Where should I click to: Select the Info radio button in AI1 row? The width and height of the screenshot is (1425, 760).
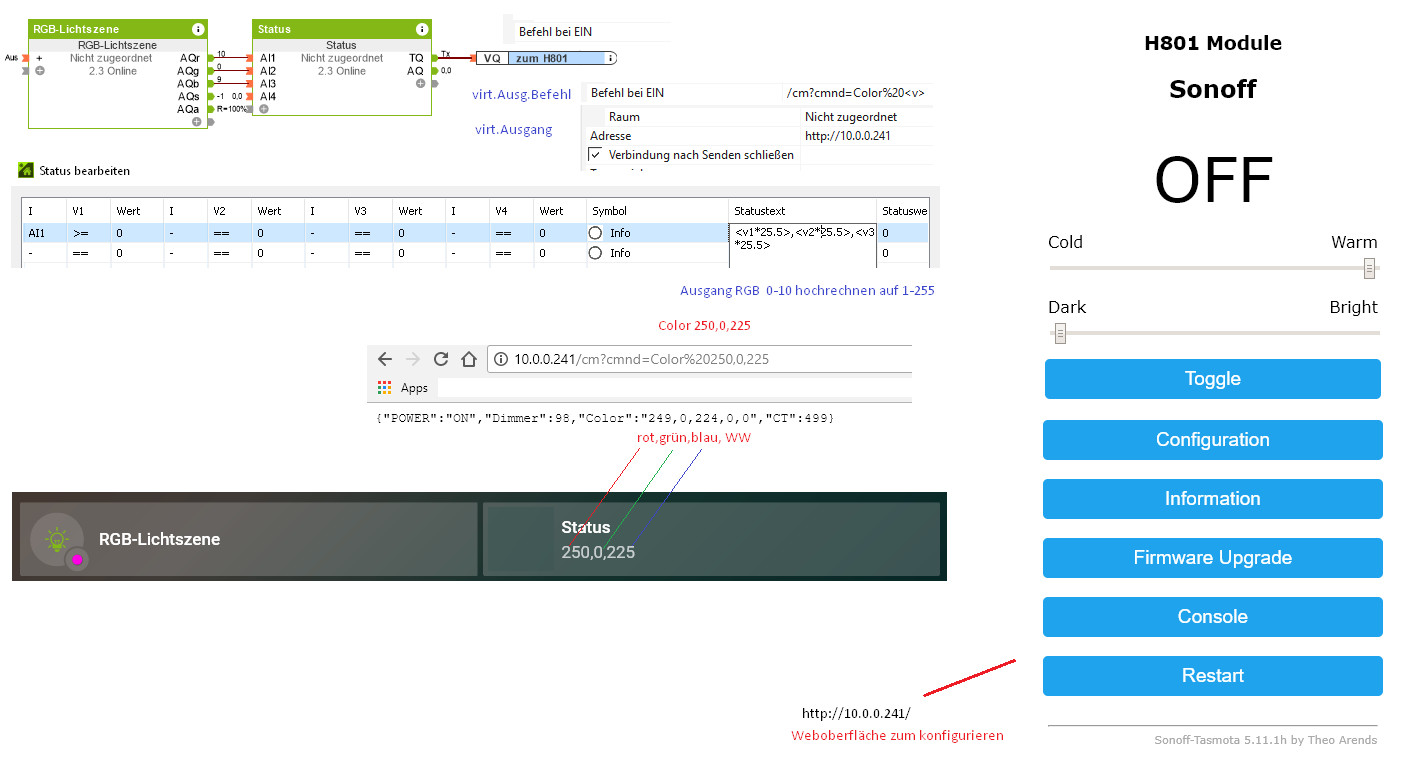[596, 233]
